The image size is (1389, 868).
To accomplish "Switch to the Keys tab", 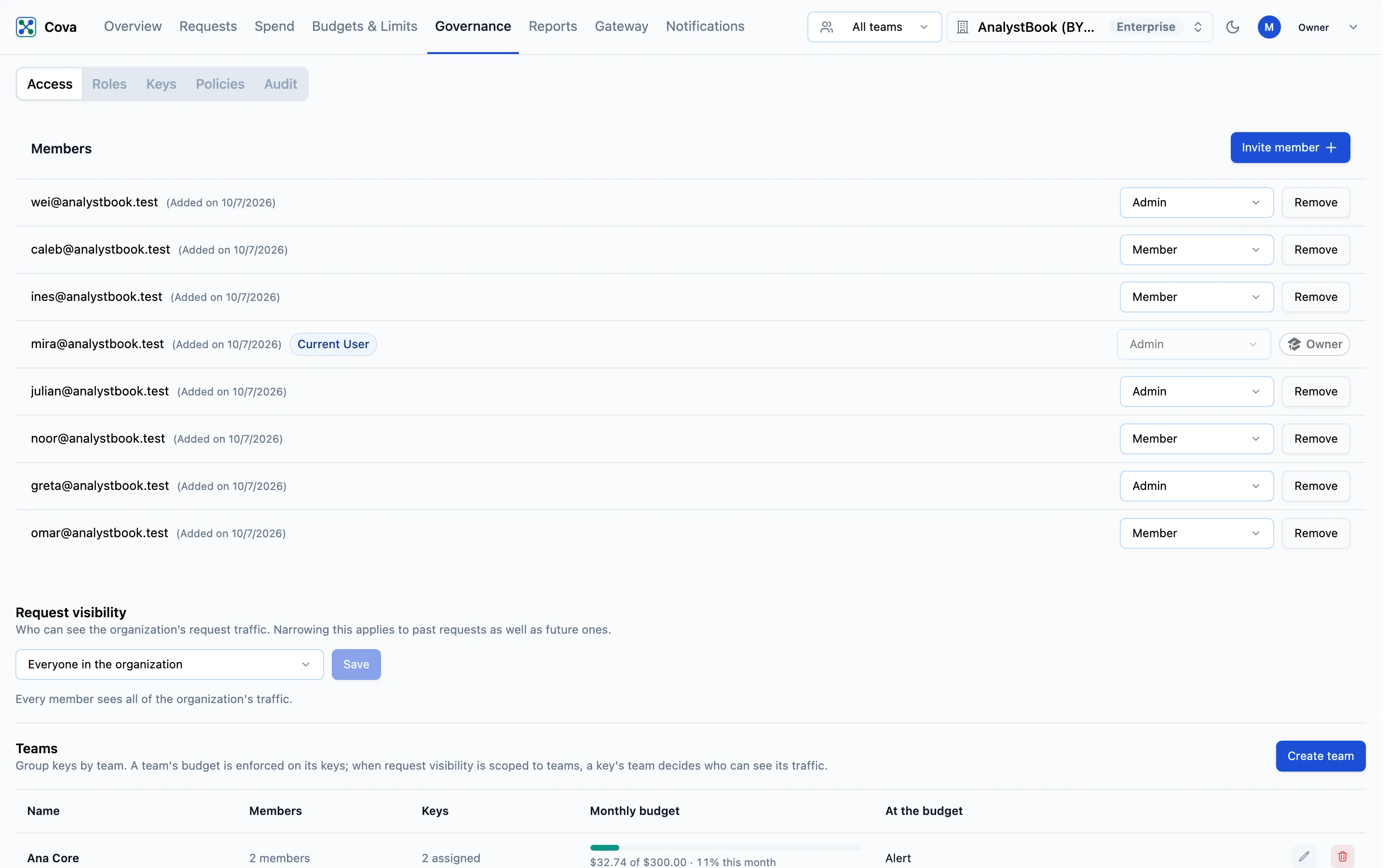I will (x=161, y=84).
